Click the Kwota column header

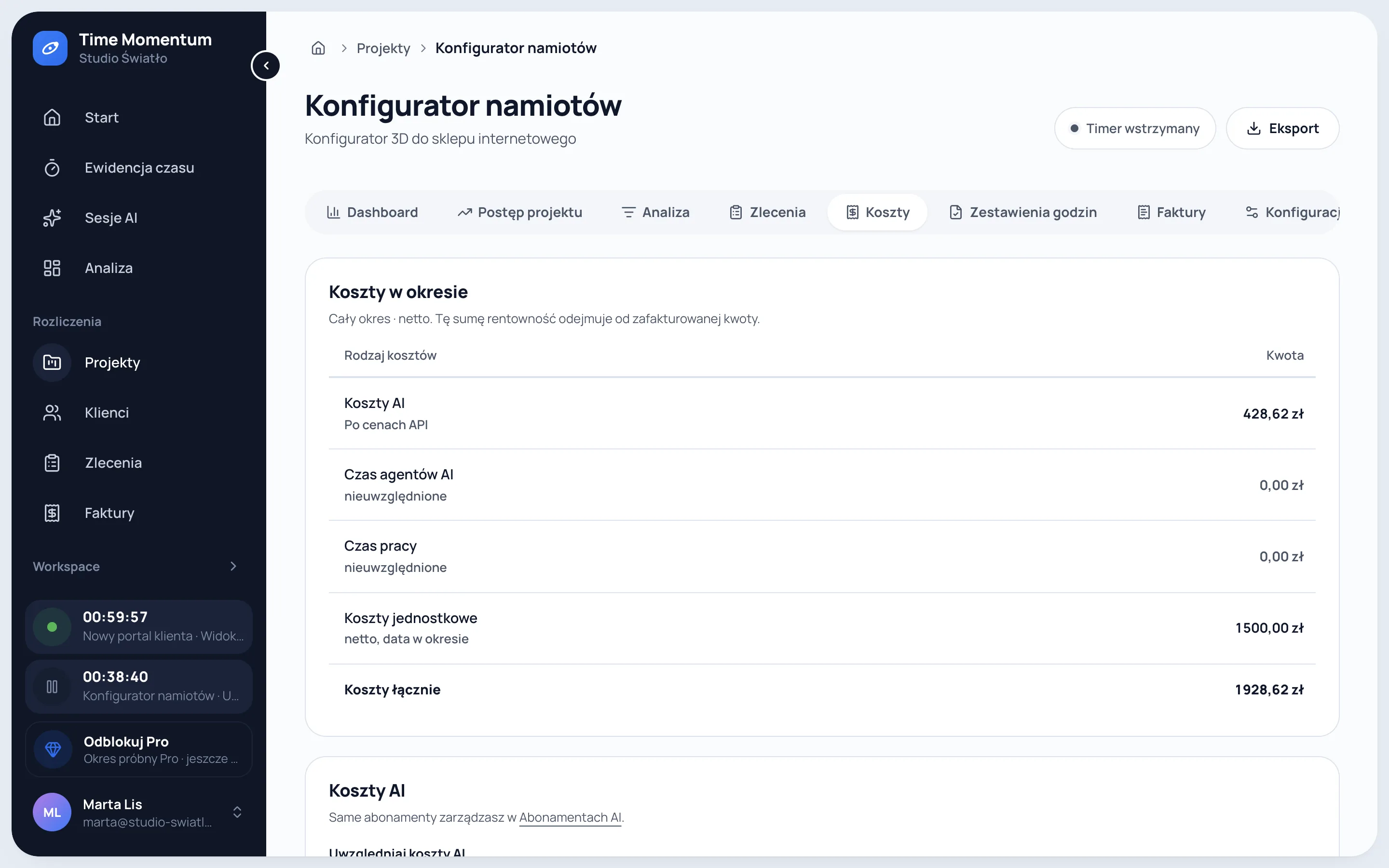coord(1284,355)
